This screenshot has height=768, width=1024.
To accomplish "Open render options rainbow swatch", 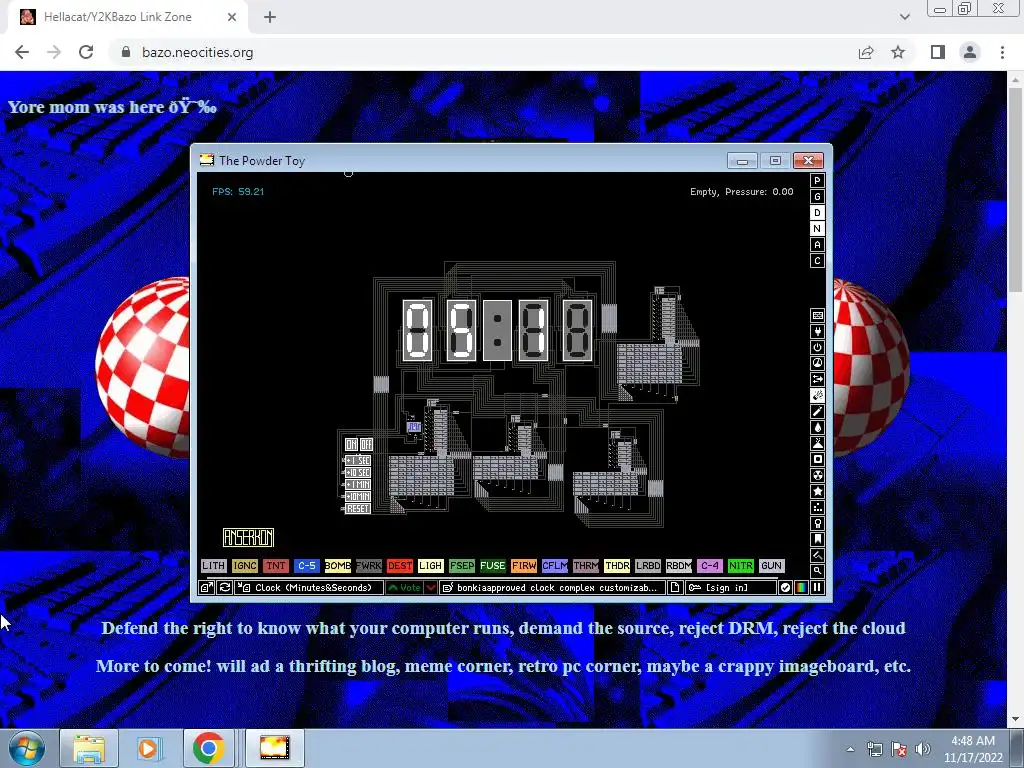I will 801,588.
